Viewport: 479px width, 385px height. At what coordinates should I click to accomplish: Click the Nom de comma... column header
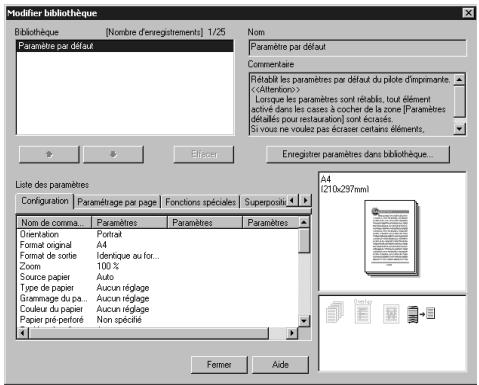point(54,223)
